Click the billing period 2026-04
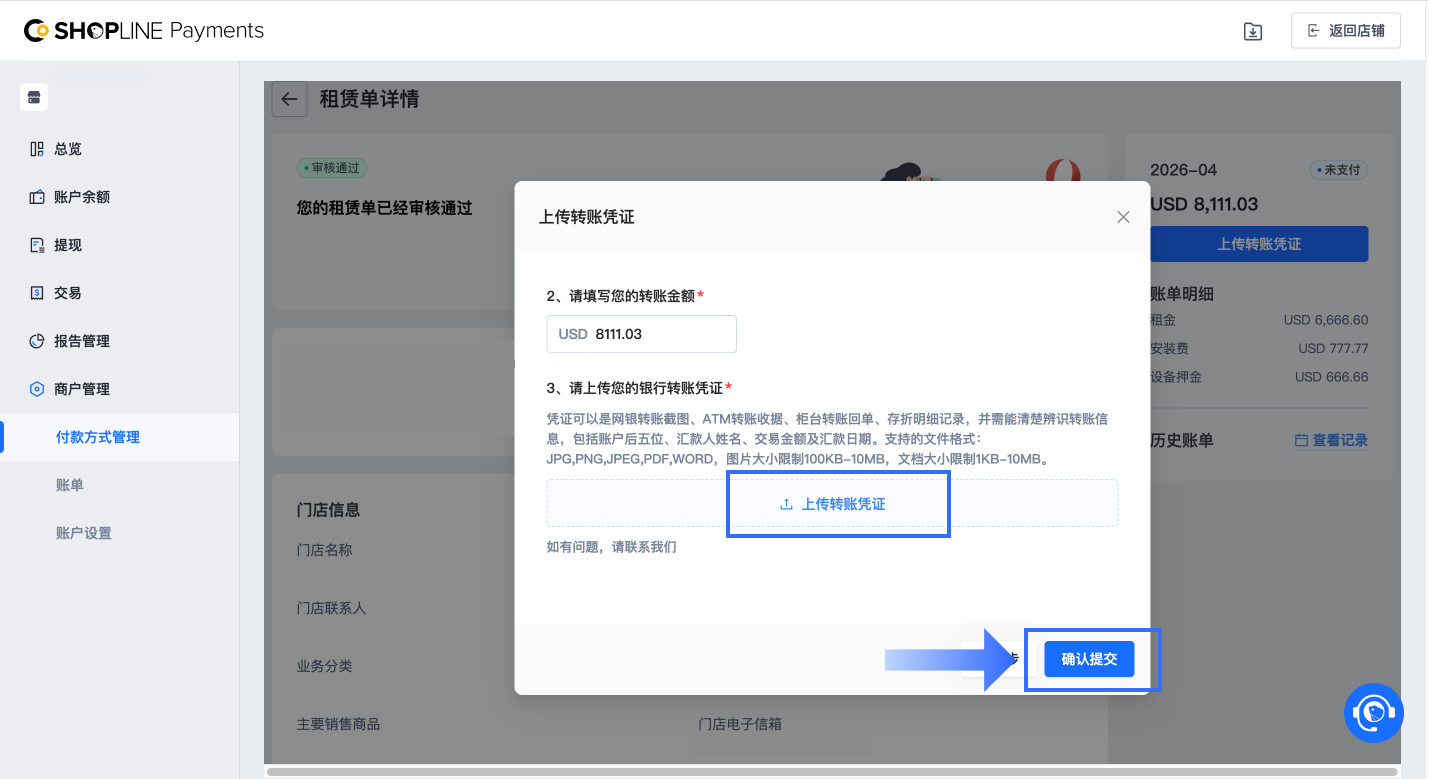Viewport: 1429px width, 779px height. coord(1184,170)
